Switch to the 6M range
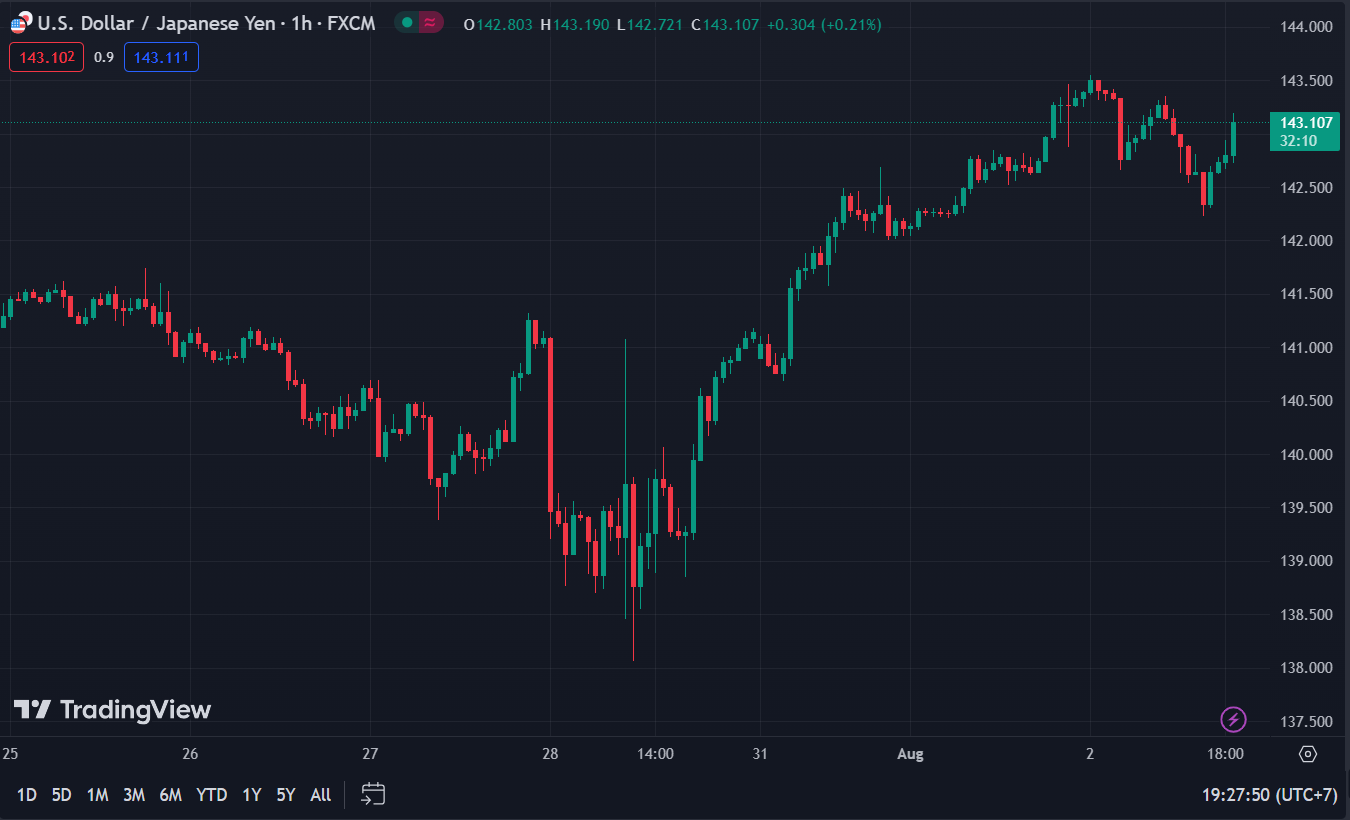This screenshot has height=820, width=1350. [x=170, y=795]
